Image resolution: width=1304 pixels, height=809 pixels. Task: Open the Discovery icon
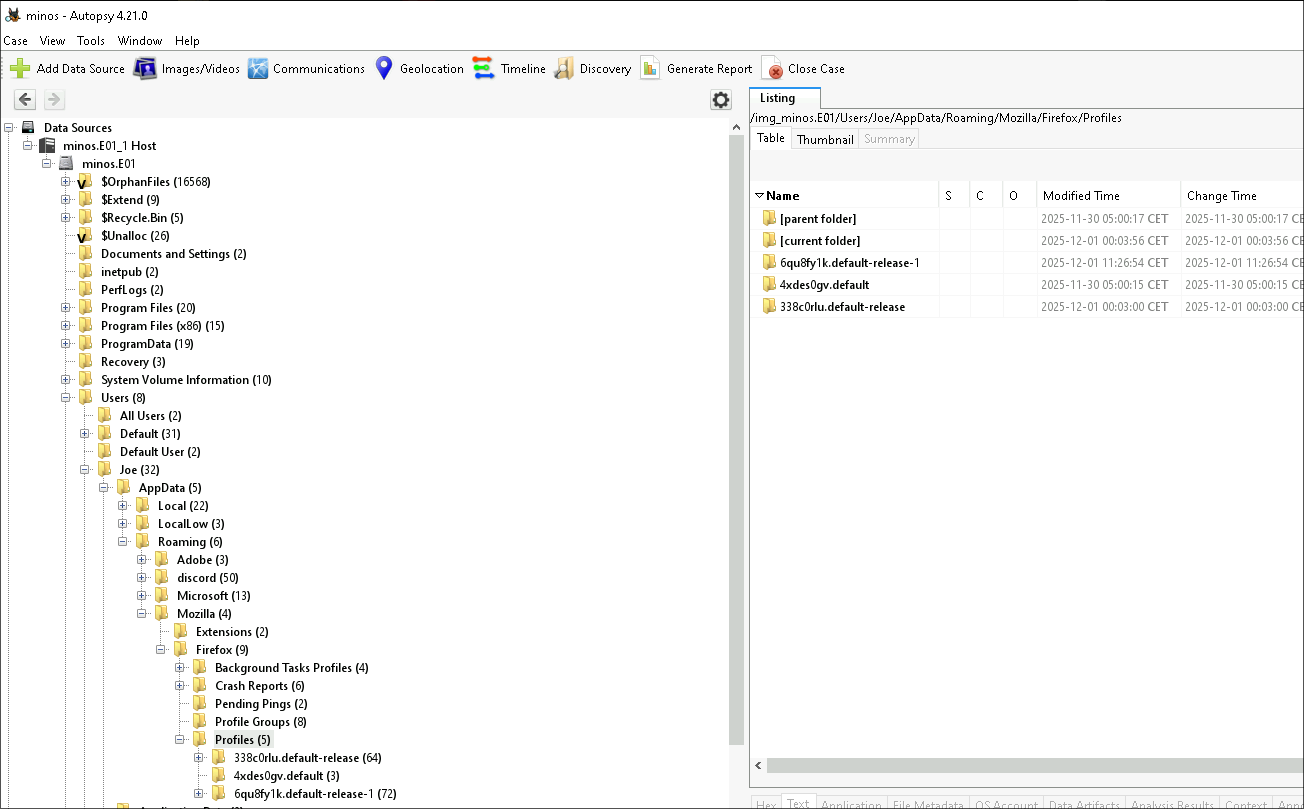(564, 69)
